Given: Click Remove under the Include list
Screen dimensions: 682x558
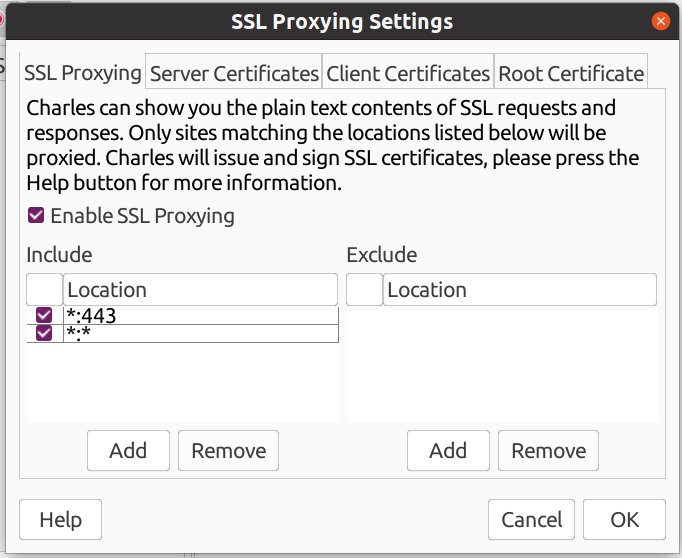Looking at the screenshot, I should pyautogui.click(x=228, y=451).
